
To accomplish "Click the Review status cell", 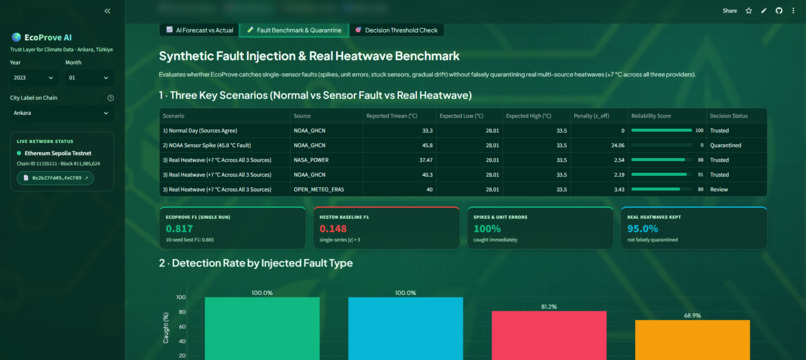I will pos(737,189).
